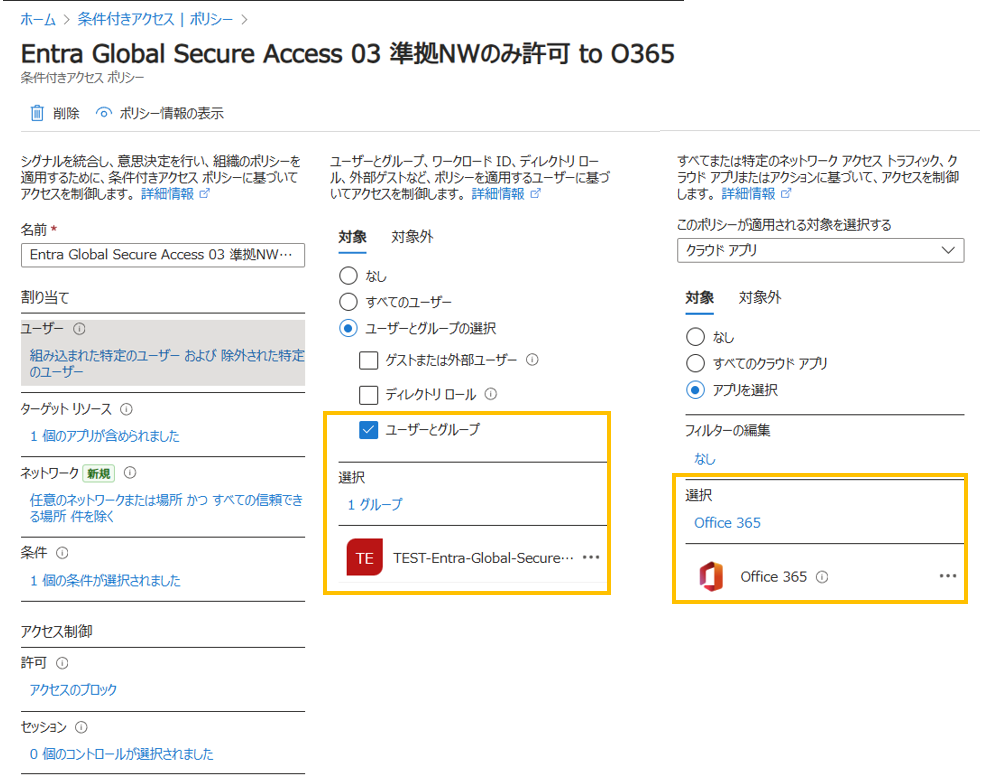Open ellipsis menu for TEST-Entra-Global-Secure group
The image size is (982, 775).
591,557
